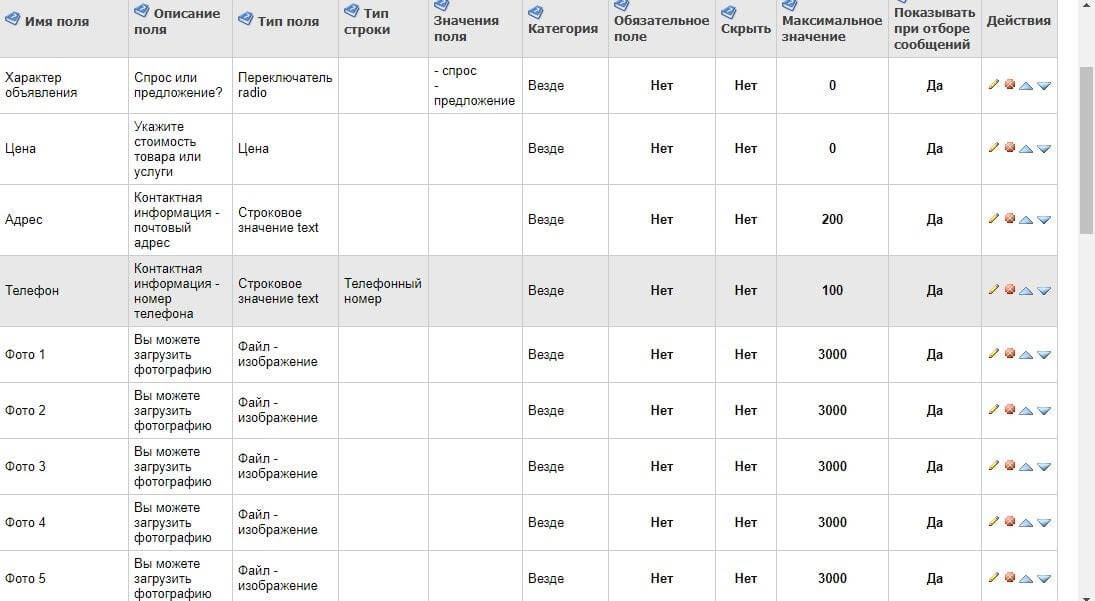Screen dimensions: 1095x601
Task: Edit the Фото 1 field
Action: 994,354
